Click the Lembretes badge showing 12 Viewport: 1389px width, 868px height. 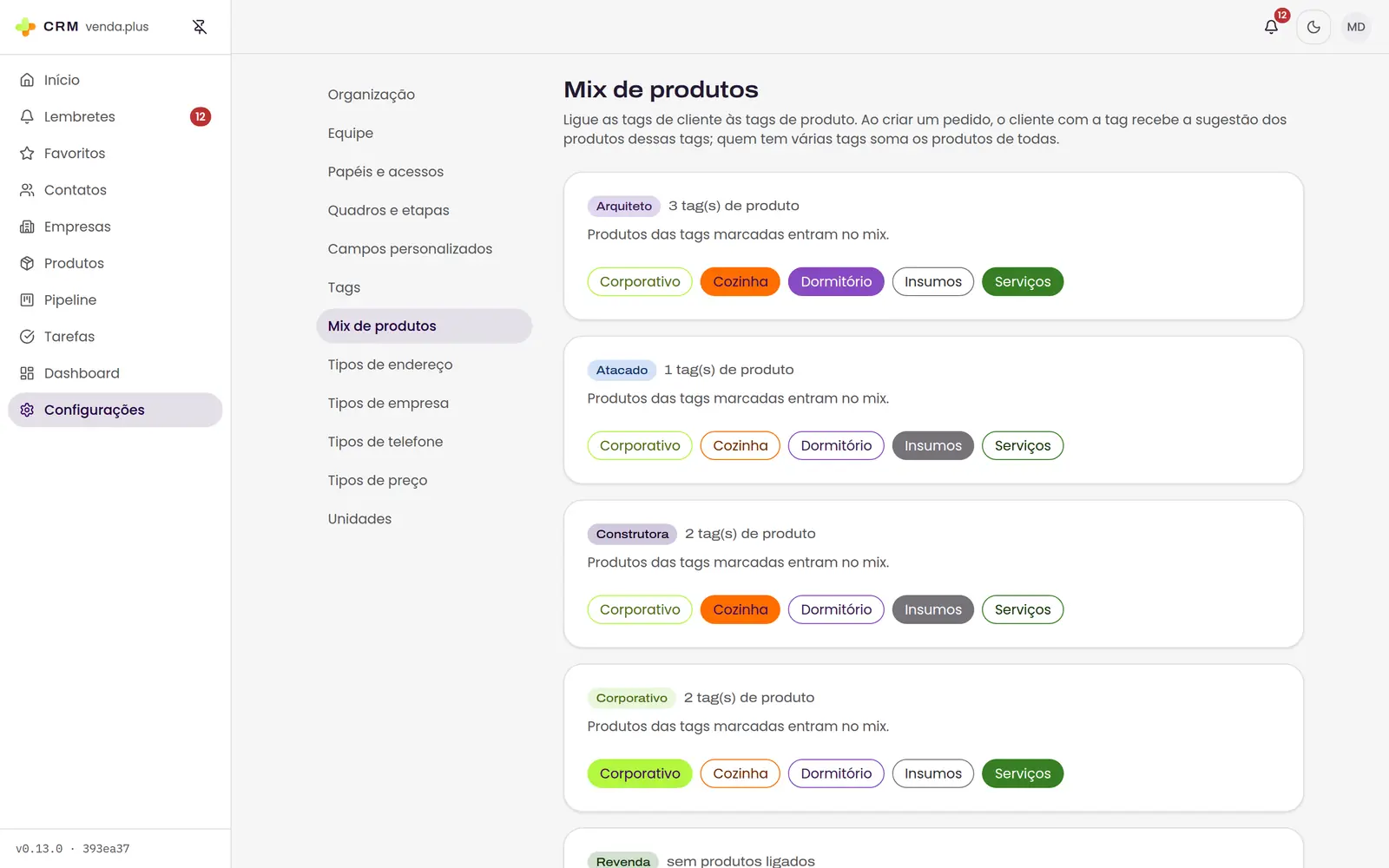(x=201, y=116)
